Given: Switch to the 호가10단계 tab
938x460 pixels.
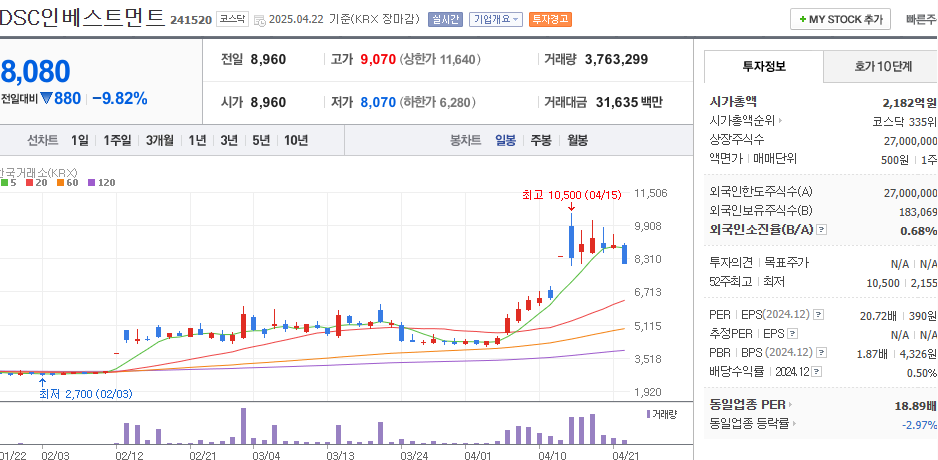Looking at the screenshot, I should coord(881,66).
